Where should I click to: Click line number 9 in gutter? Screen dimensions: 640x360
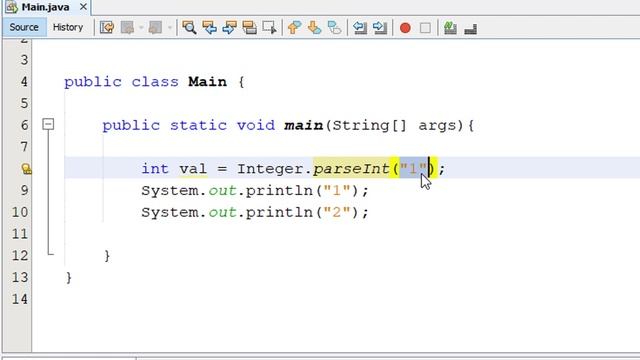click(x=24, y=190)
